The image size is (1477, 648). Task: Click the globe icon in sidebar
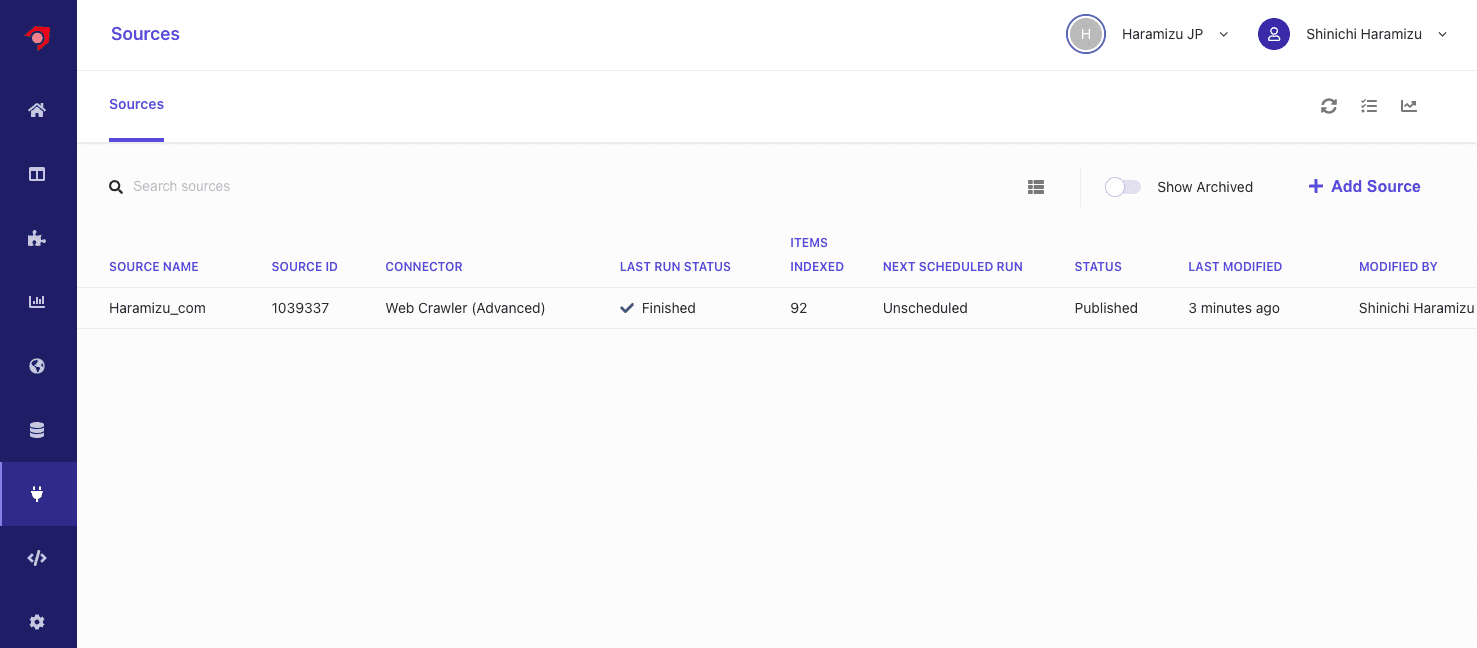(37, 366)
